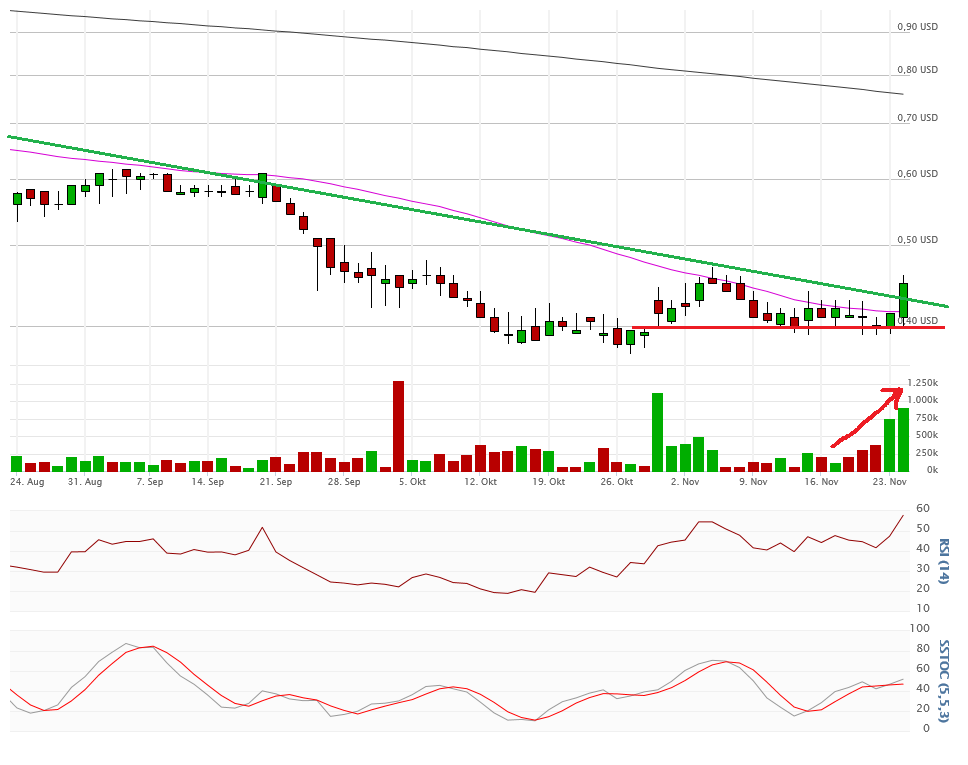This screenshot has height=765, width=968.
Task: Click the 23. Nov date label
Action: point(891,482)
